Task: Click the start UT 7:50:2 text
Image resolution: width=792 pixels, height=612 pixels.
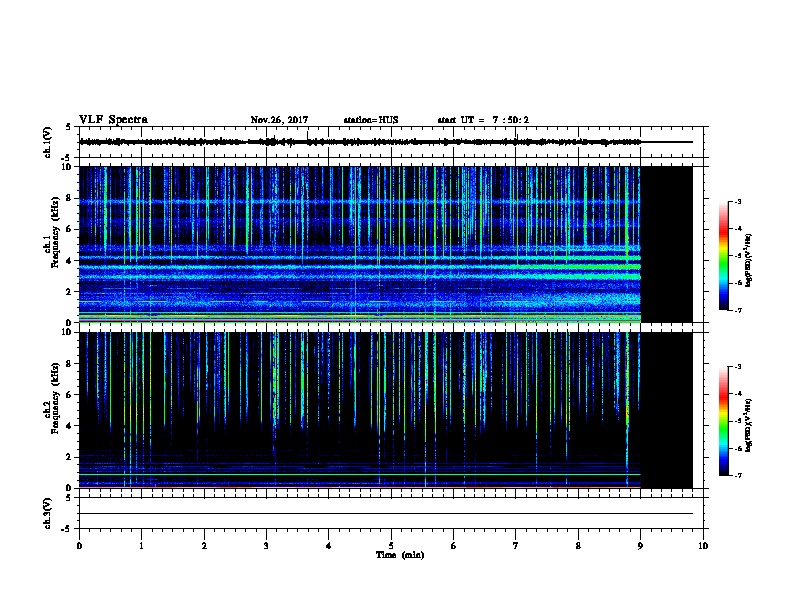Action: point(483,120)
